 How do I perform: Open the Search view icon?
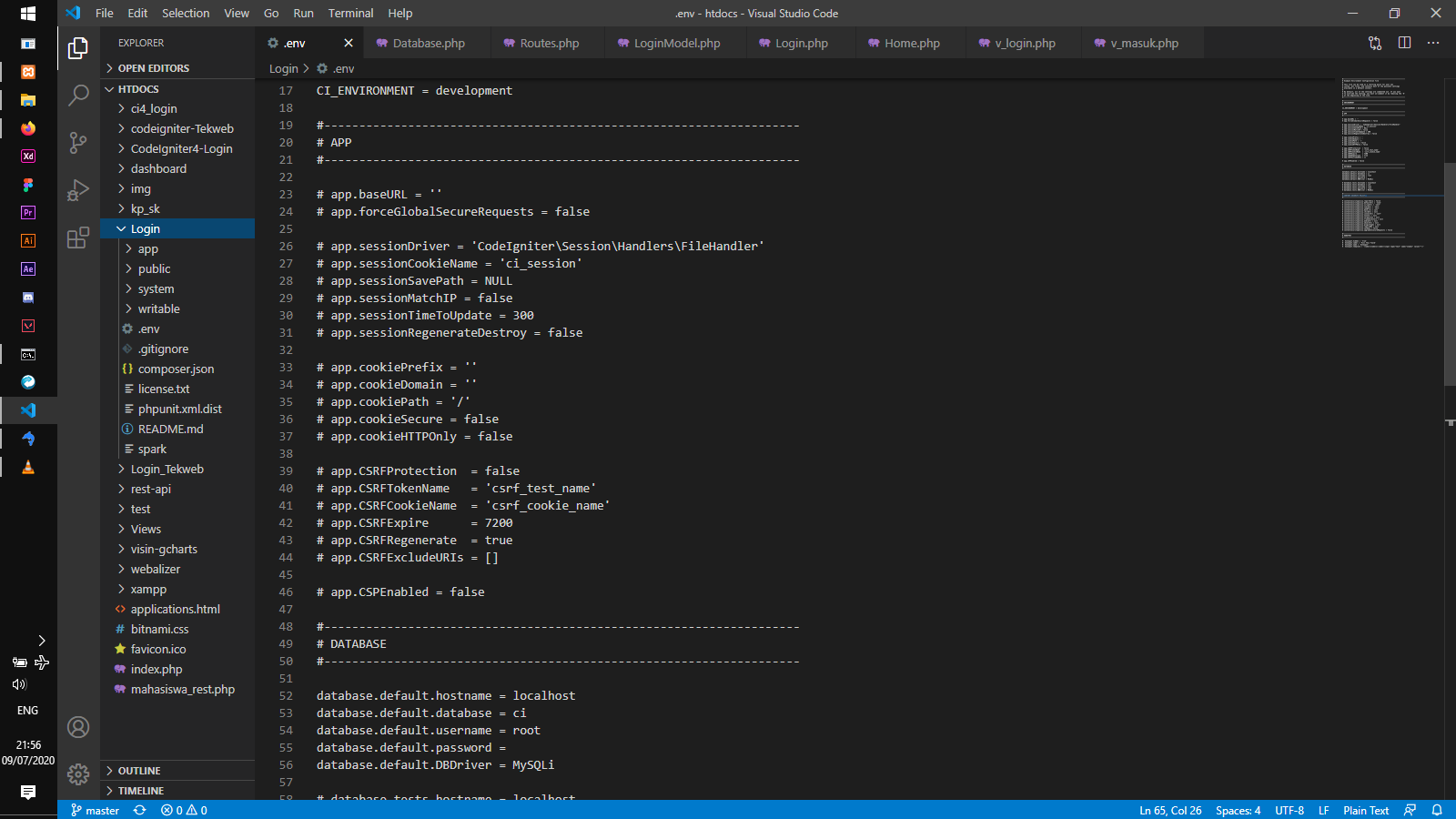coord(78,95)
